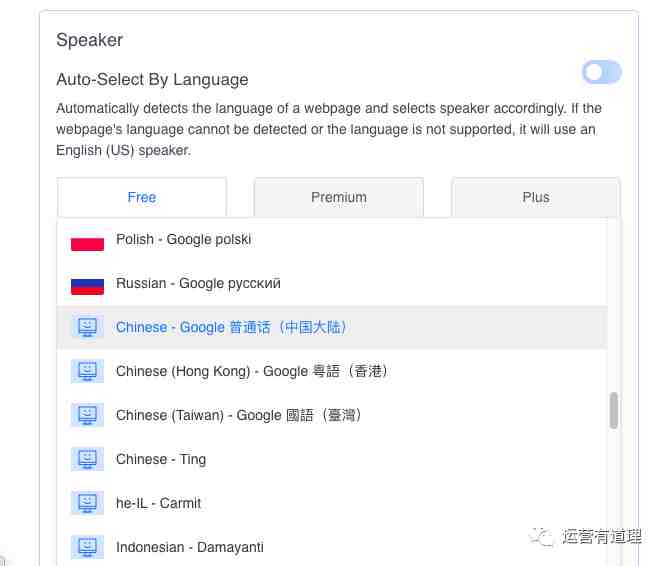This screenshot has width=663, height=566.
Task: Click the computer icon beside he-IL - Carmit
Action: click(88, 503)
